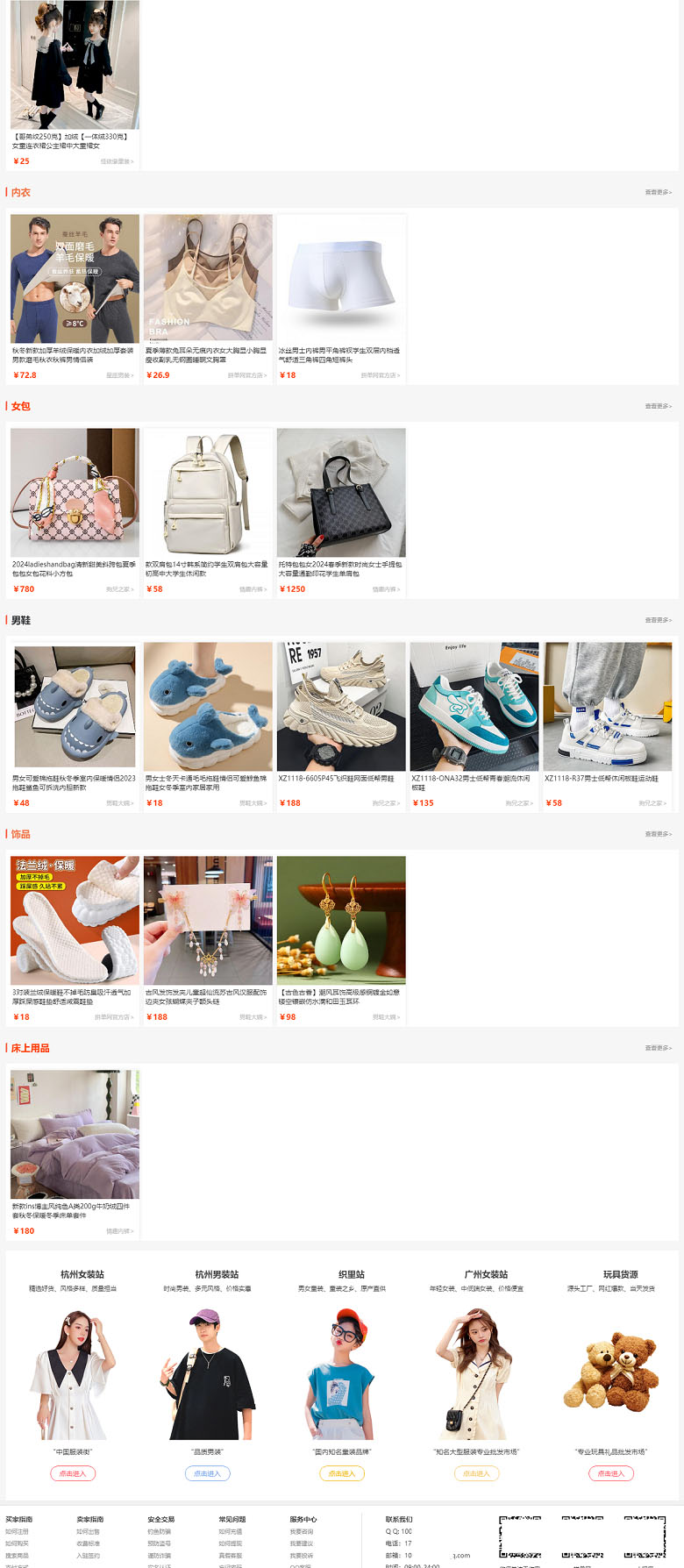Show more items in the 饰品 section
This screenshot has height=1568, width=684.
(x=659, y=834)
